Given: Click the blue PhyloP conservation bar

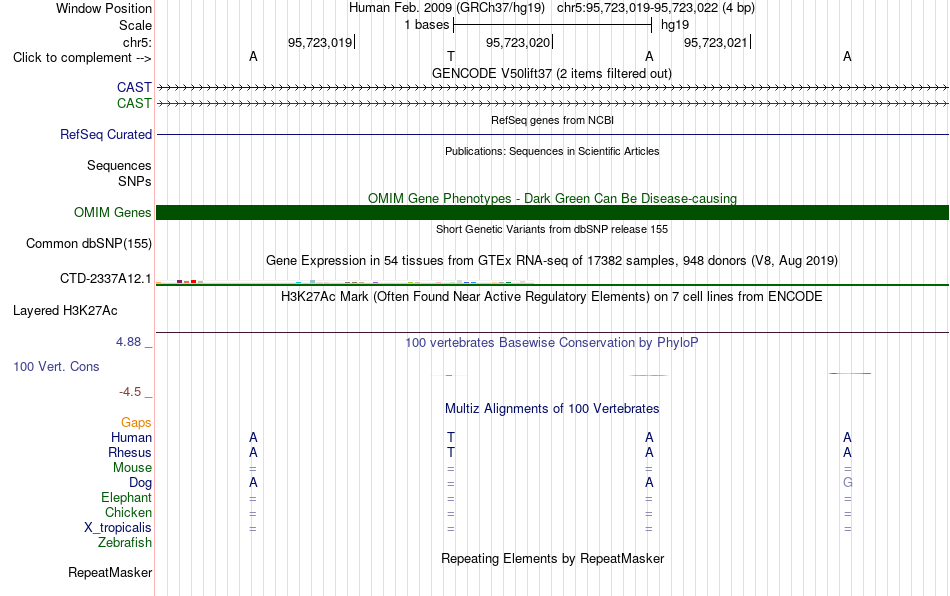Looking at the screenshot, I should [850, 373].
